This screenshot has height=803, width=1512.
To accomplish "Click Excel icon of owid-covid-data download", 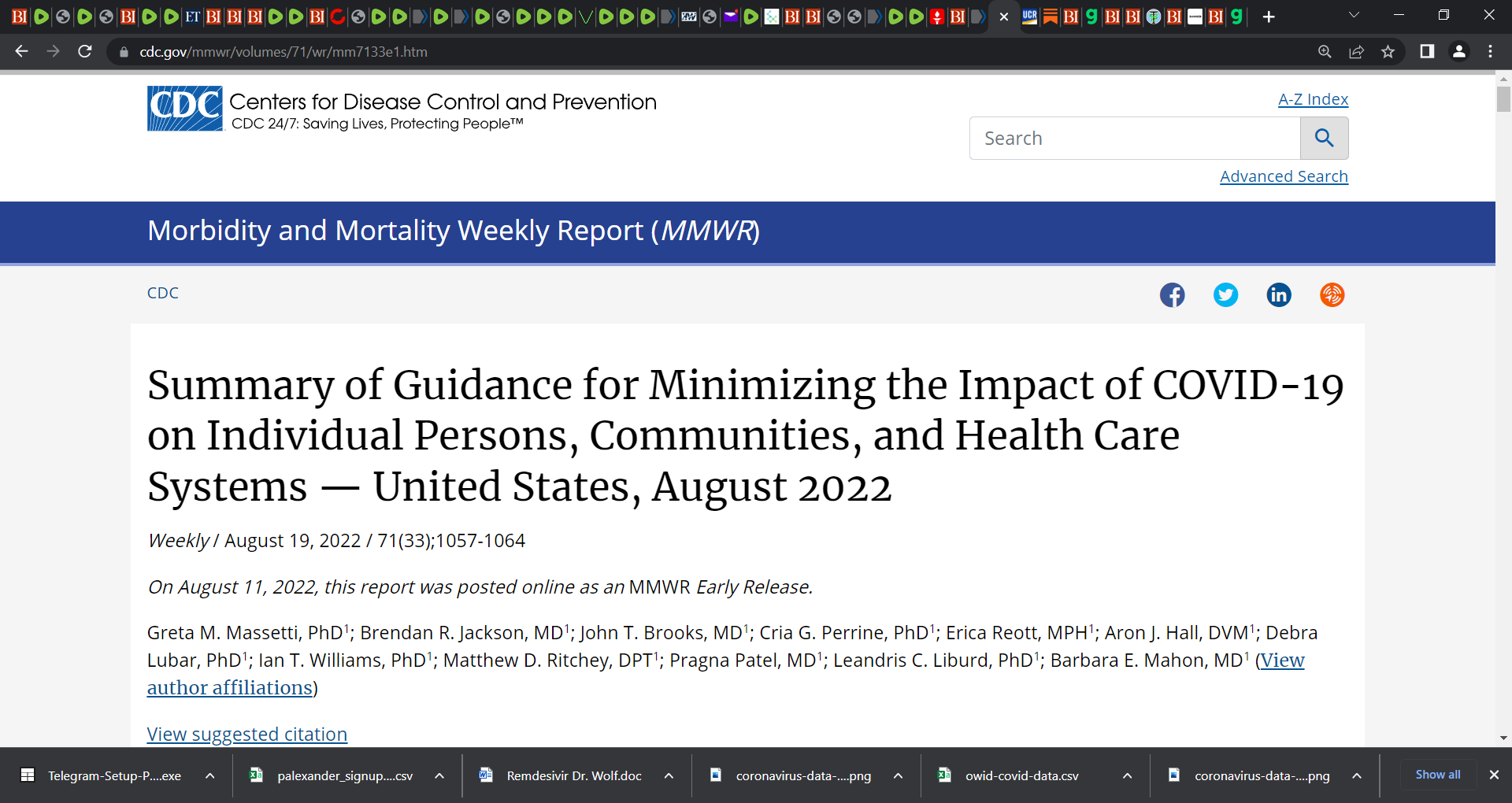I will [x=944, y=775].
